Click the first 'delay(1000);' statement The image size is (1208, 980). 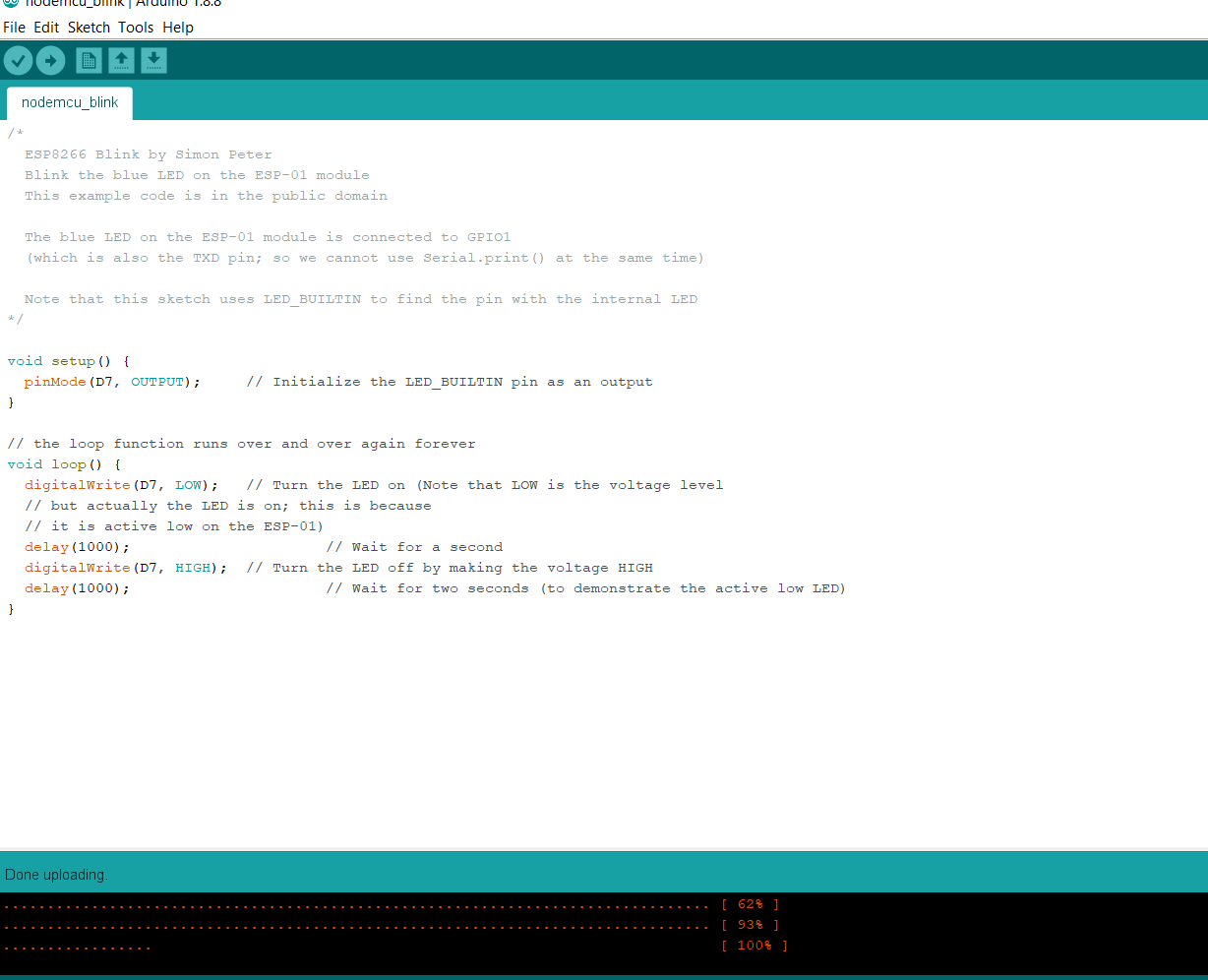pos(77,547)
